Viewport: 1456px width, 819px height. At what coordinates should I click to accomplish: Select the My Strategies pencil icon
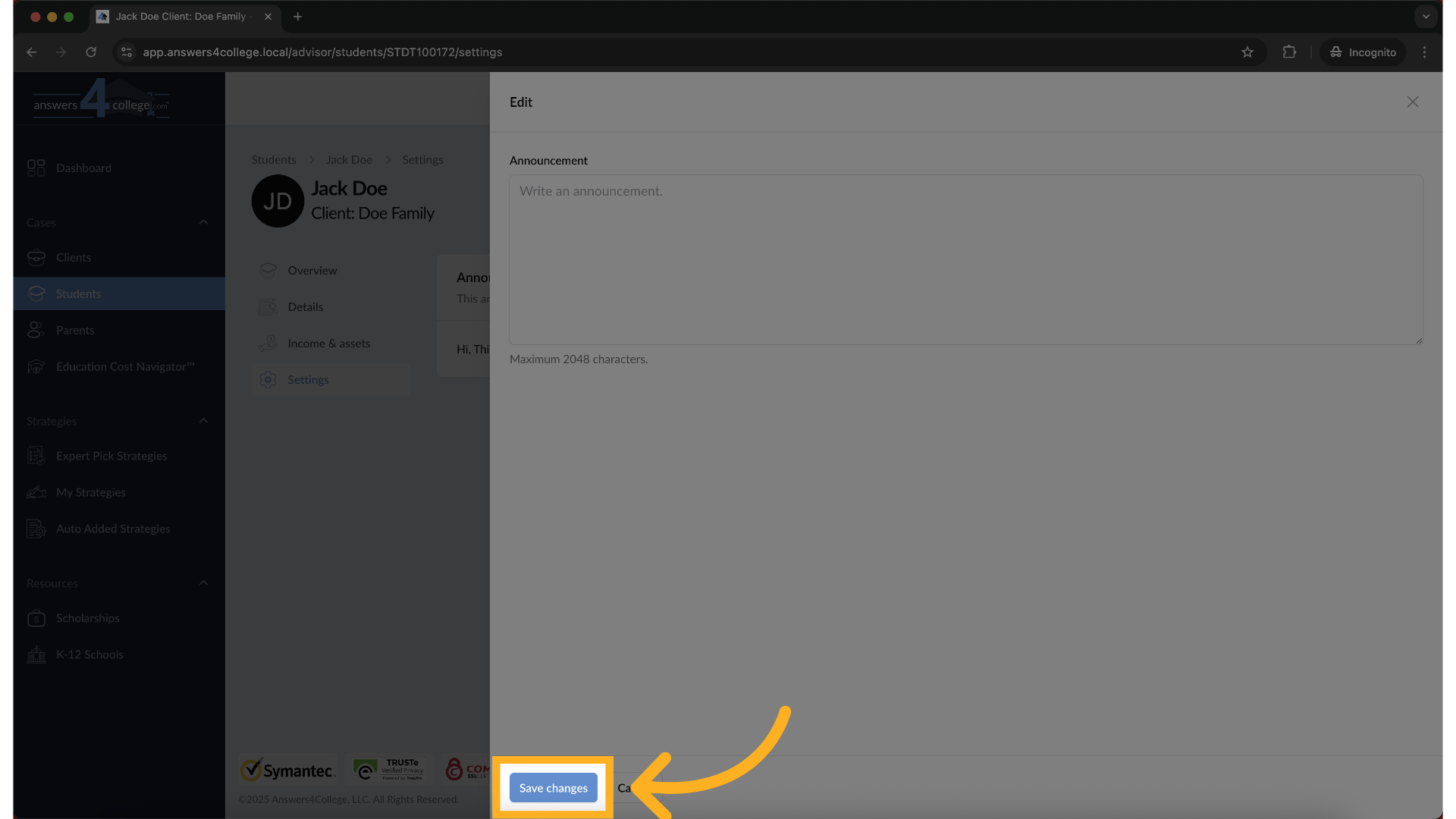coord(36,492)
